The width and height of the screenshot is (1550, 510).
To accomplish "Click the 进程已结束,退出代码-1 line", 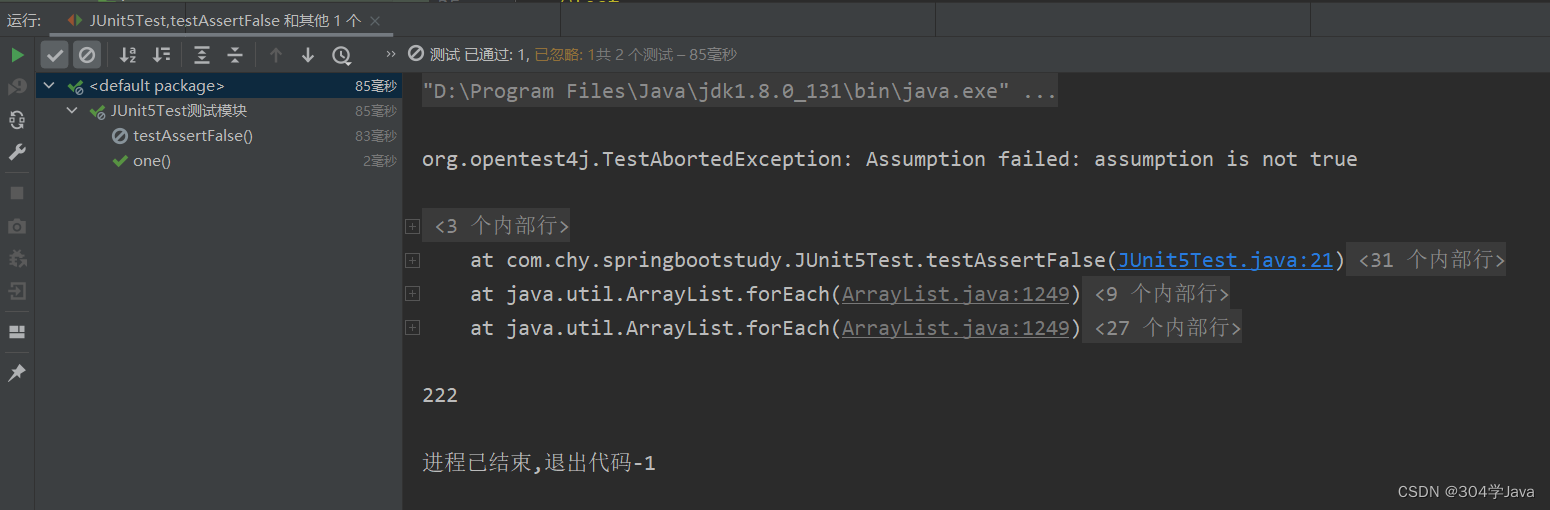I will click(x=539, y=463).
